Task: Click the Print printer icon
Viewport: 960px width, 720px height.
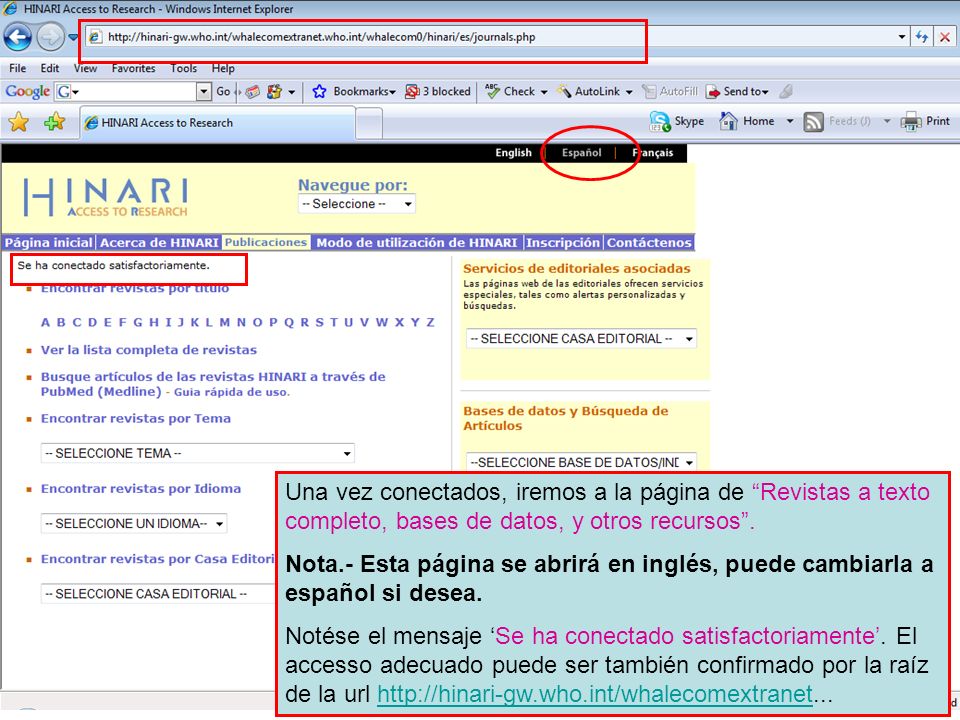Action: 911,121
